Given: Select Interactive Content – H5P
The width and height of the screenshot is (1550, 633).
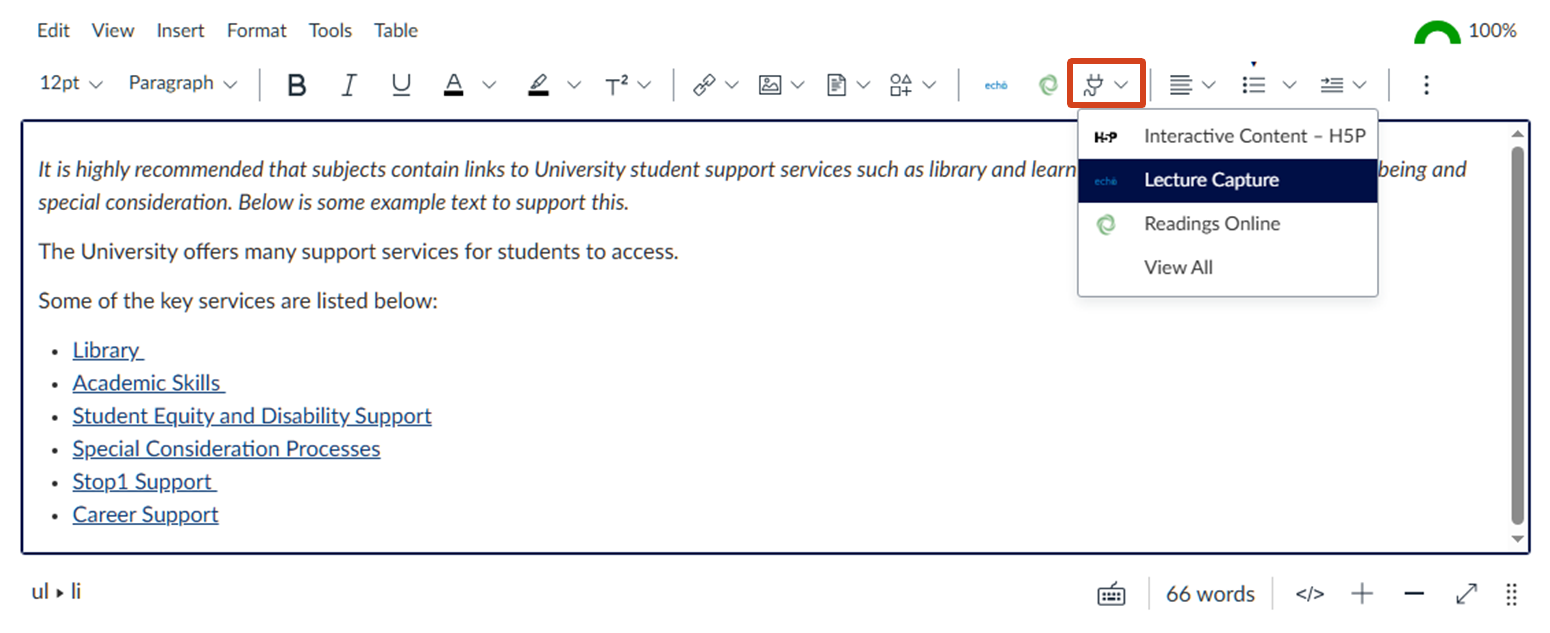Looking at the screenshot, I should 1228,136.
